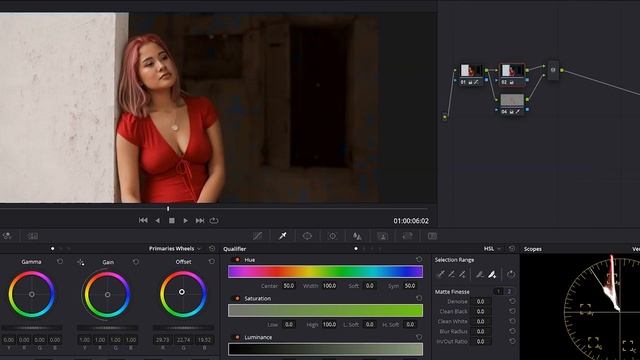This screenshot has width=640, height=360.
Task: Click the Hue spectrum bar
Action: (x=325, y=272)
